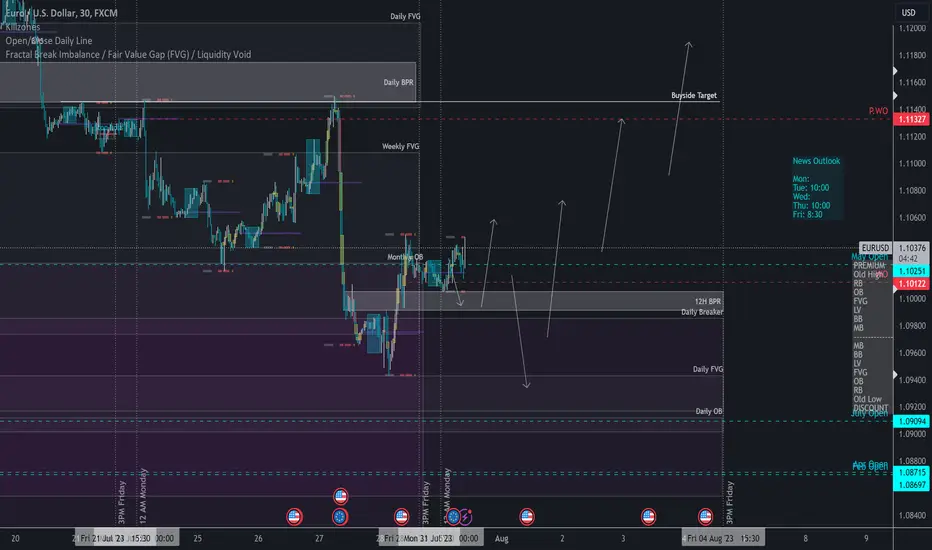The width and height of the screenshot is (932, 550).
Task: Select the Daily BPR zone label
Action: [x=398, y=82]
